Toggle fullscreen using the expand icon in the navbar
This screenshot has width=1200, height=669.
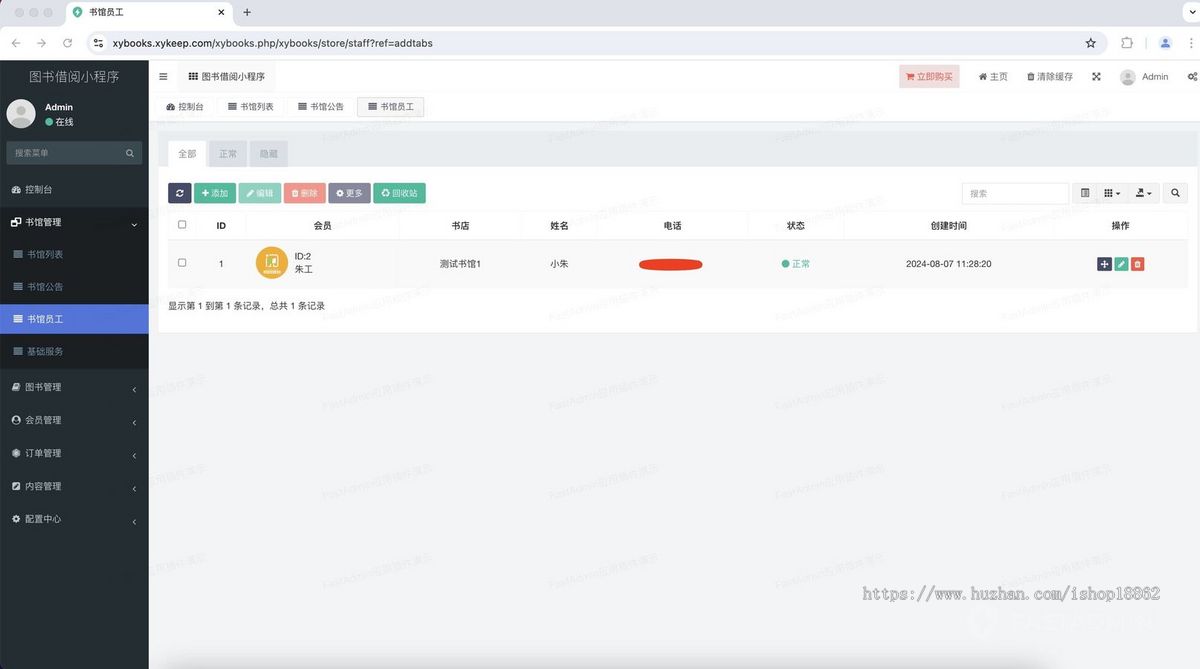1096,76
